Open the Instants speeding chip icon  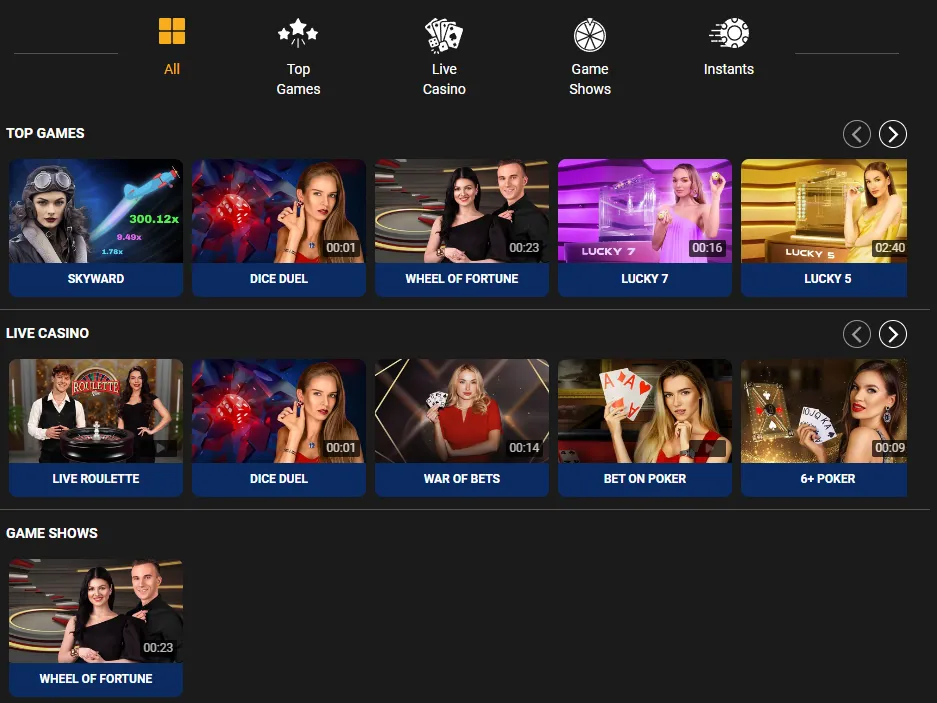[729, 34]
